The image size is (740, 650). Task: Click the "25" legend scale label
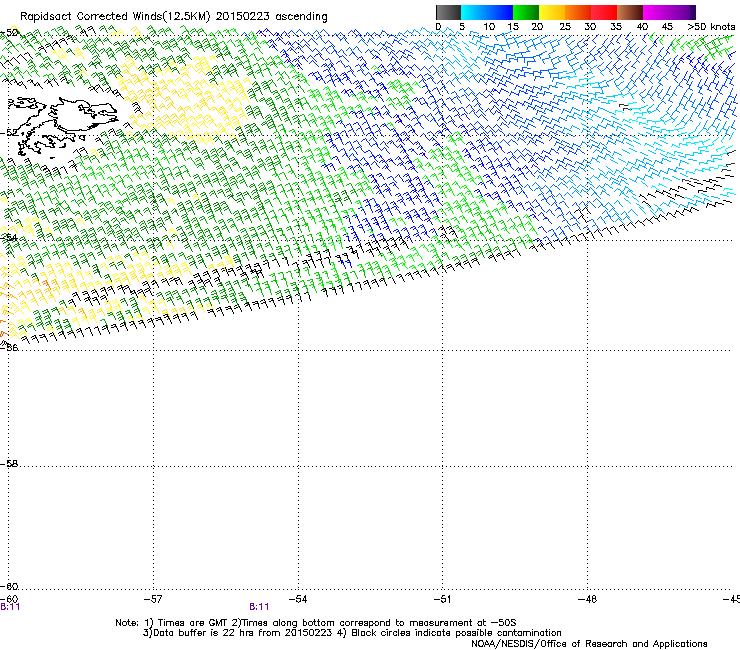click(x=564, y=27)
